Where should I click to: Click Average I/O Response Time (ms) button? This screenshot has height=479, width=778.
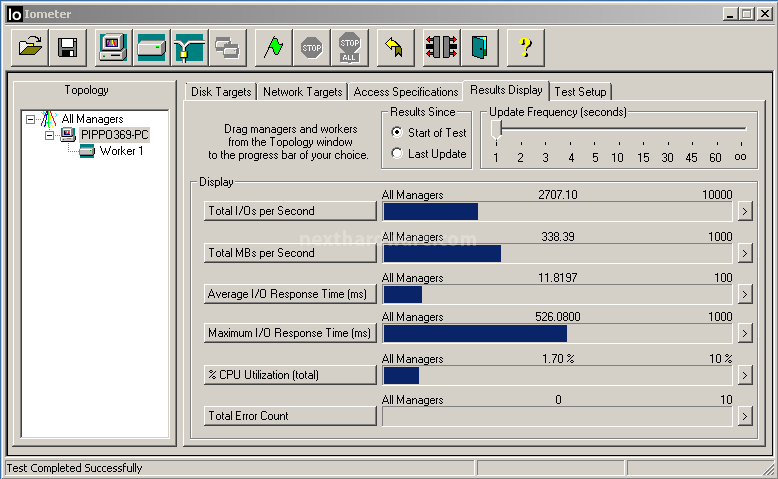(x=290, y=294)
